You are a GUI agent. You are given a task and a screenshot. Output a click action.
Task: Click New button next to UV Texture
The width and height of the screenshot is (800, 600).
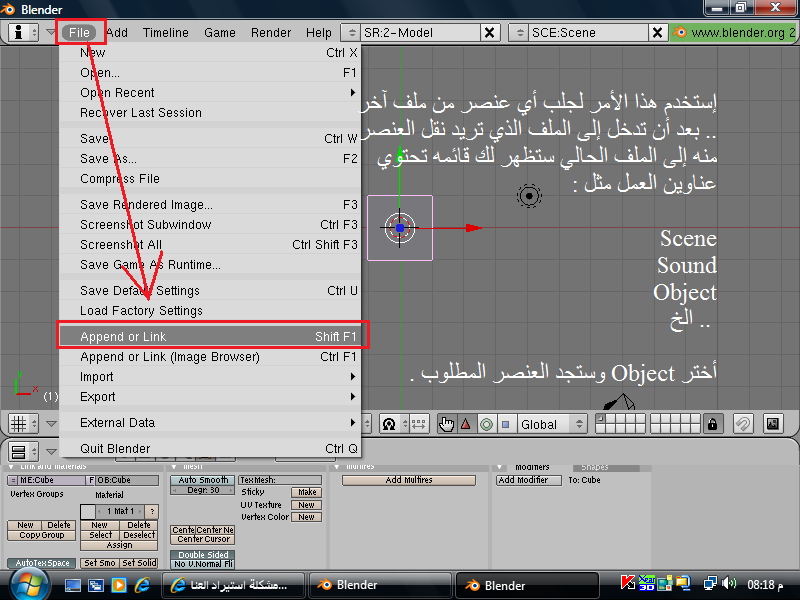click(x=307, y=505)
